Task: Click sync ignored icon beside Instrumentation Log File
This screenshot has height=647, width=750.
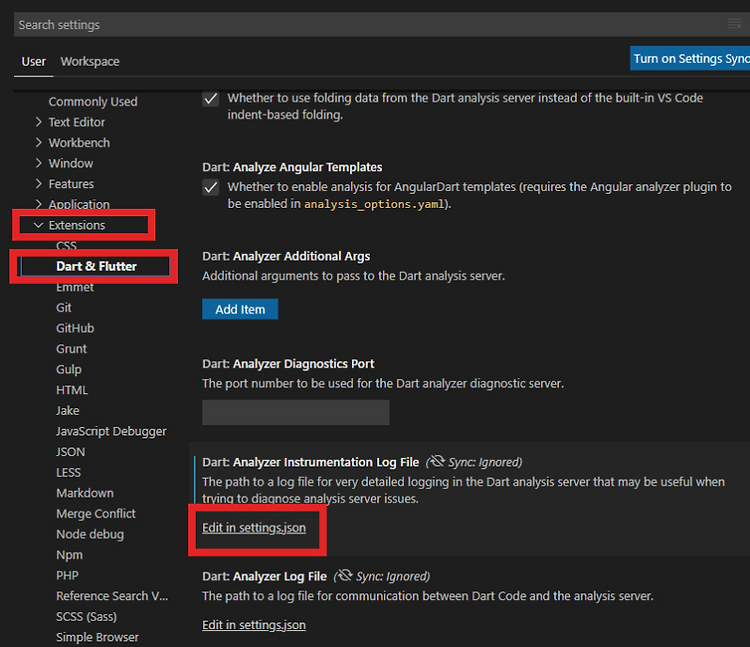Action: pos(436,461)
